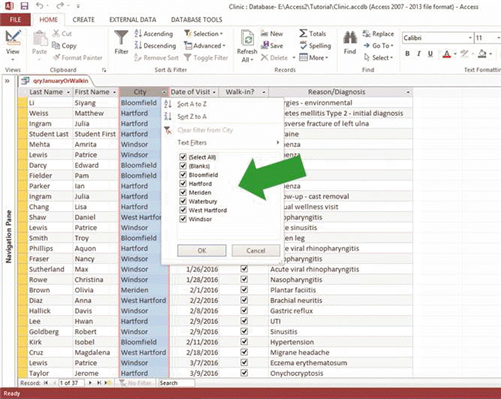The width and height of the screenshot is (501, 399).
Task: Open the font color A dropdown
Action: pyautogui.click(x=455, y=54)
